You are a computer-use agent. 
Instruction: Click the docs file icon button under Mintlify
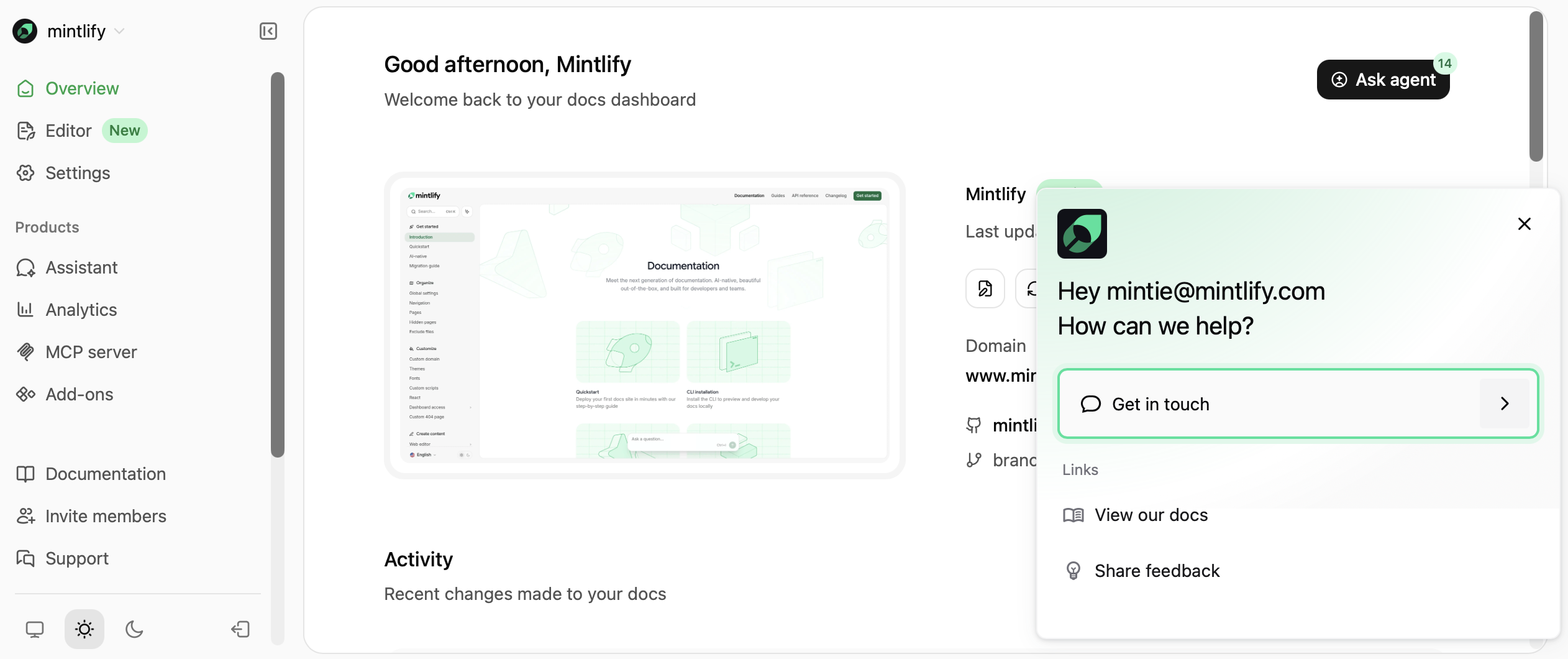(x=985, y=288)
